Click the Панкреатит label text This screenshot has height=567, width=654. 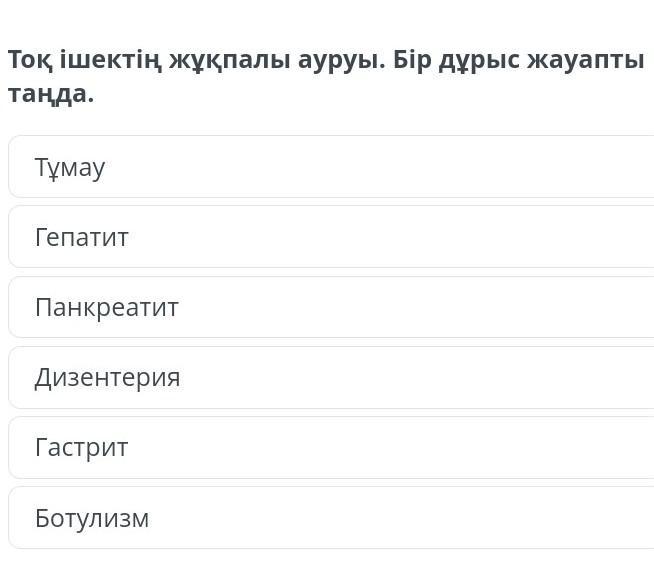[106, 307]
